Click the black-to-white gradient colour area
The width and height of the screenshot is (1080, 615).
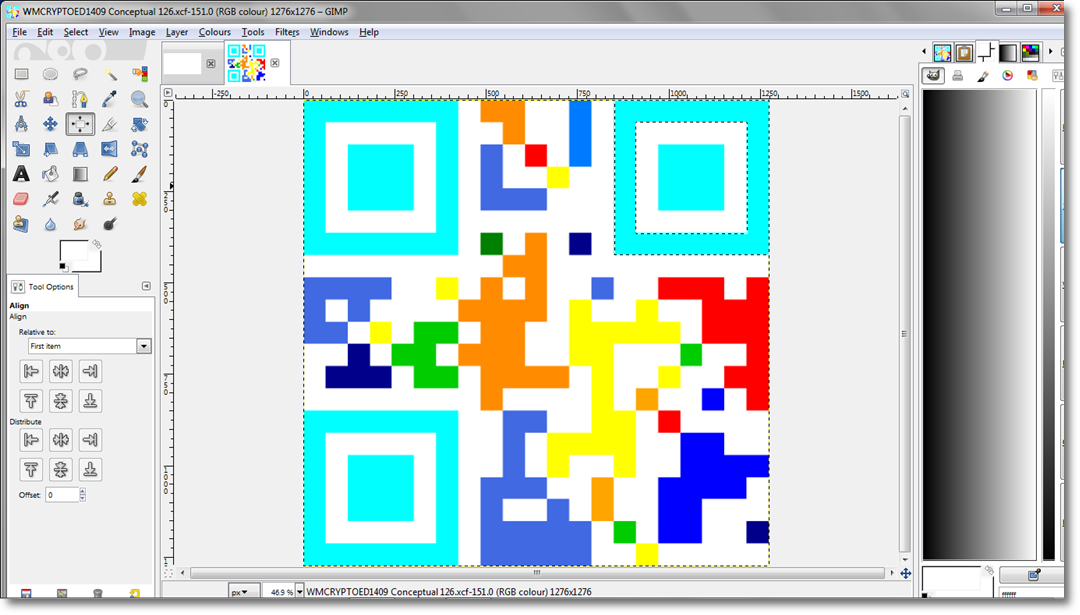[979, 324]
